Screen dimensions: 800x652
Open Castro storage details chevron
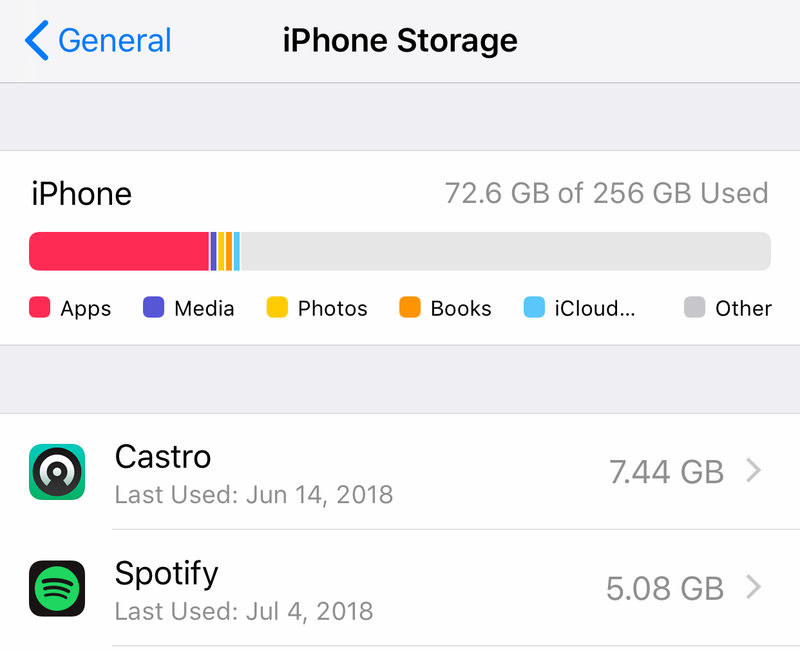(754, 470)
